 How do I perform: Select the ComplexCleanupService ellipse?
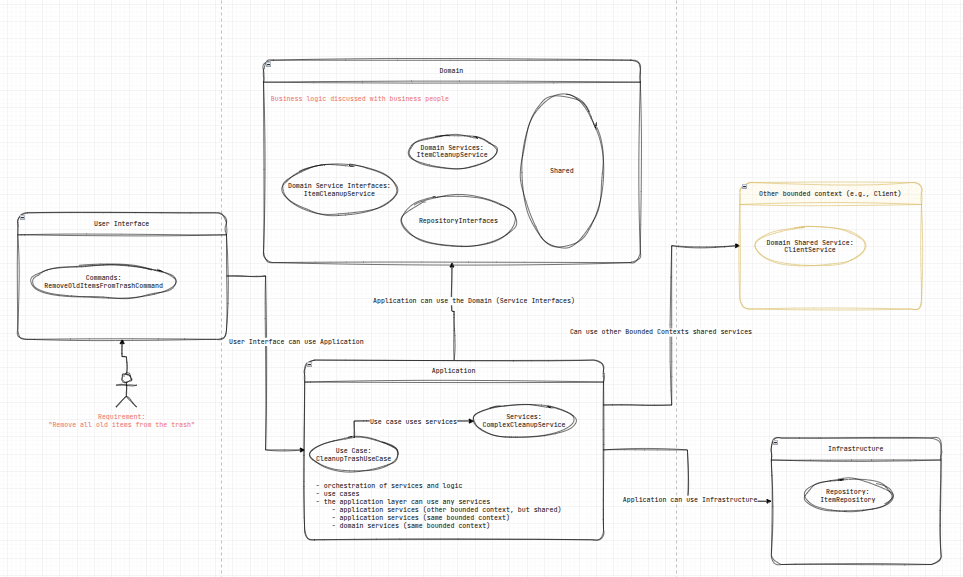coord(524,420)
